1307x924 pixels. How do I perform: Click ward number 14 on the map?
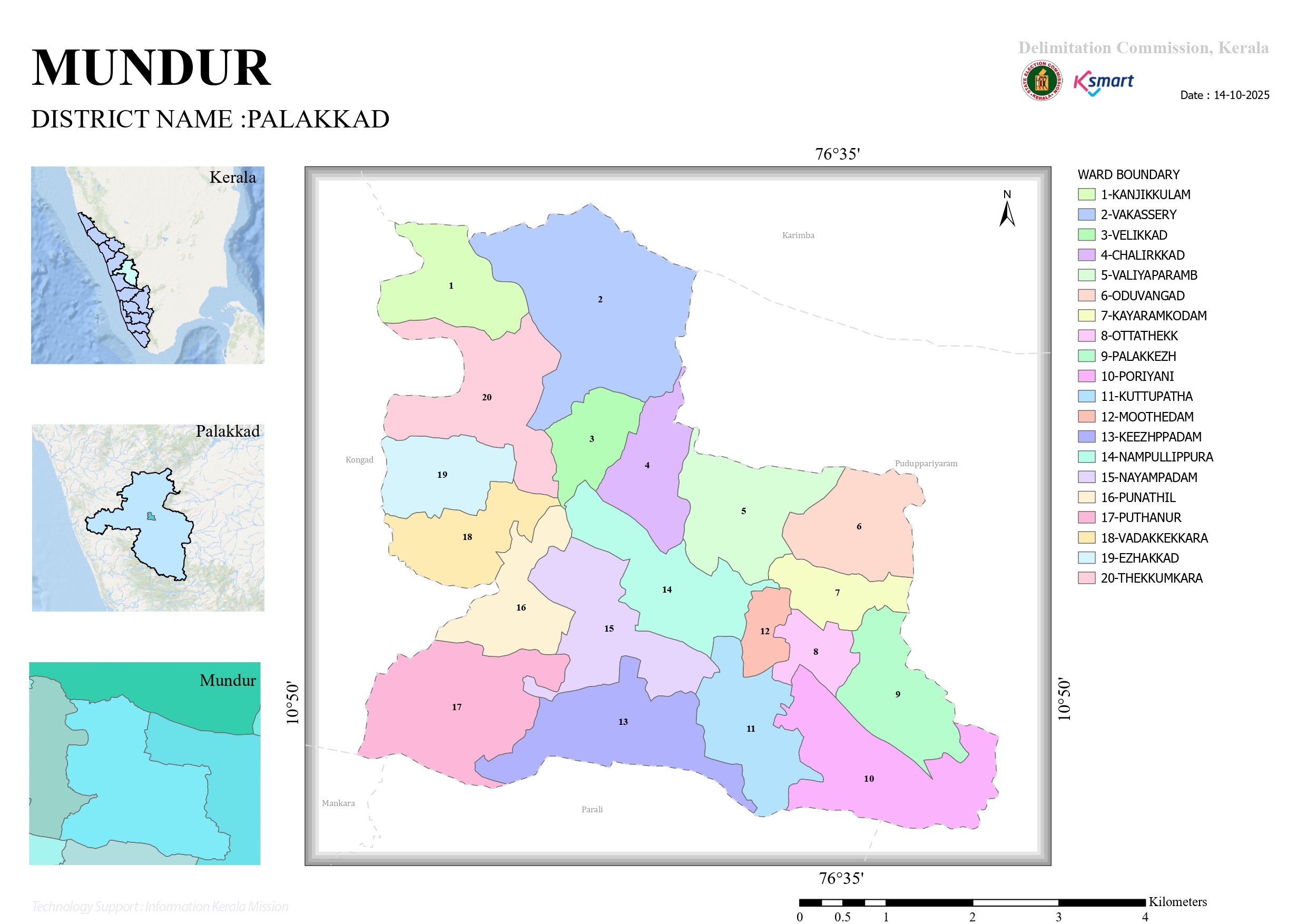click(x=666, y=590)
